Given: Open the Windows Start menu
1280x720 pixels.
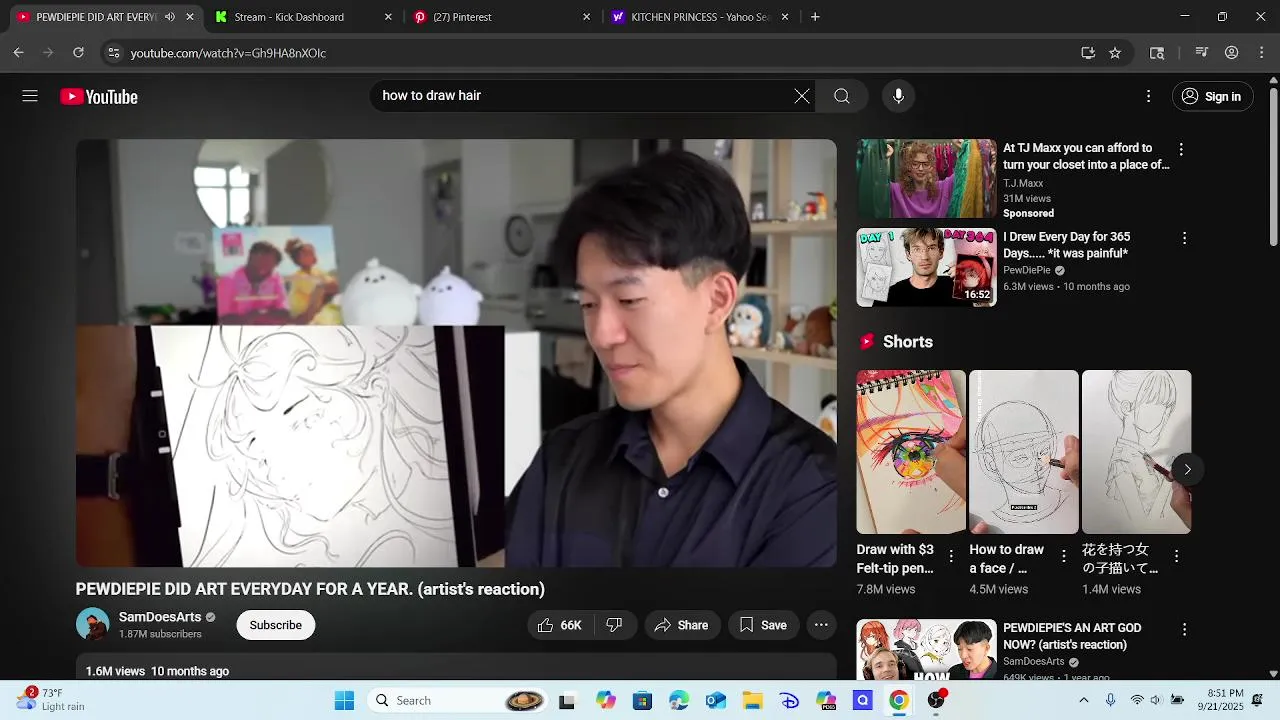Looking at the screenshot, I should click(344, 700).
